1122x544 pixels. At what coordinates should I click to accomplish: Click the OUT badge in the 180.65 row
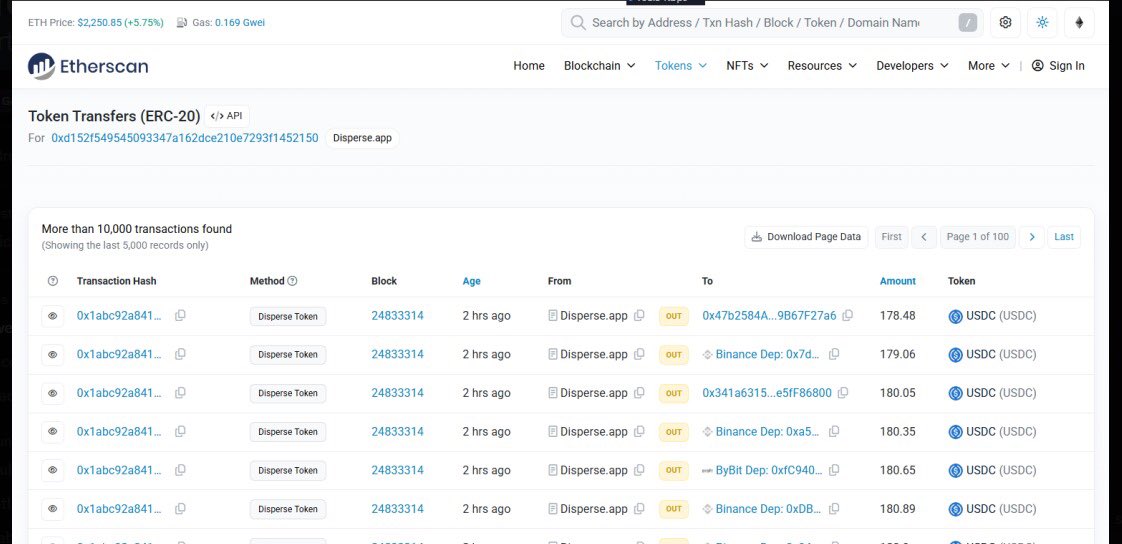[673, 470]
